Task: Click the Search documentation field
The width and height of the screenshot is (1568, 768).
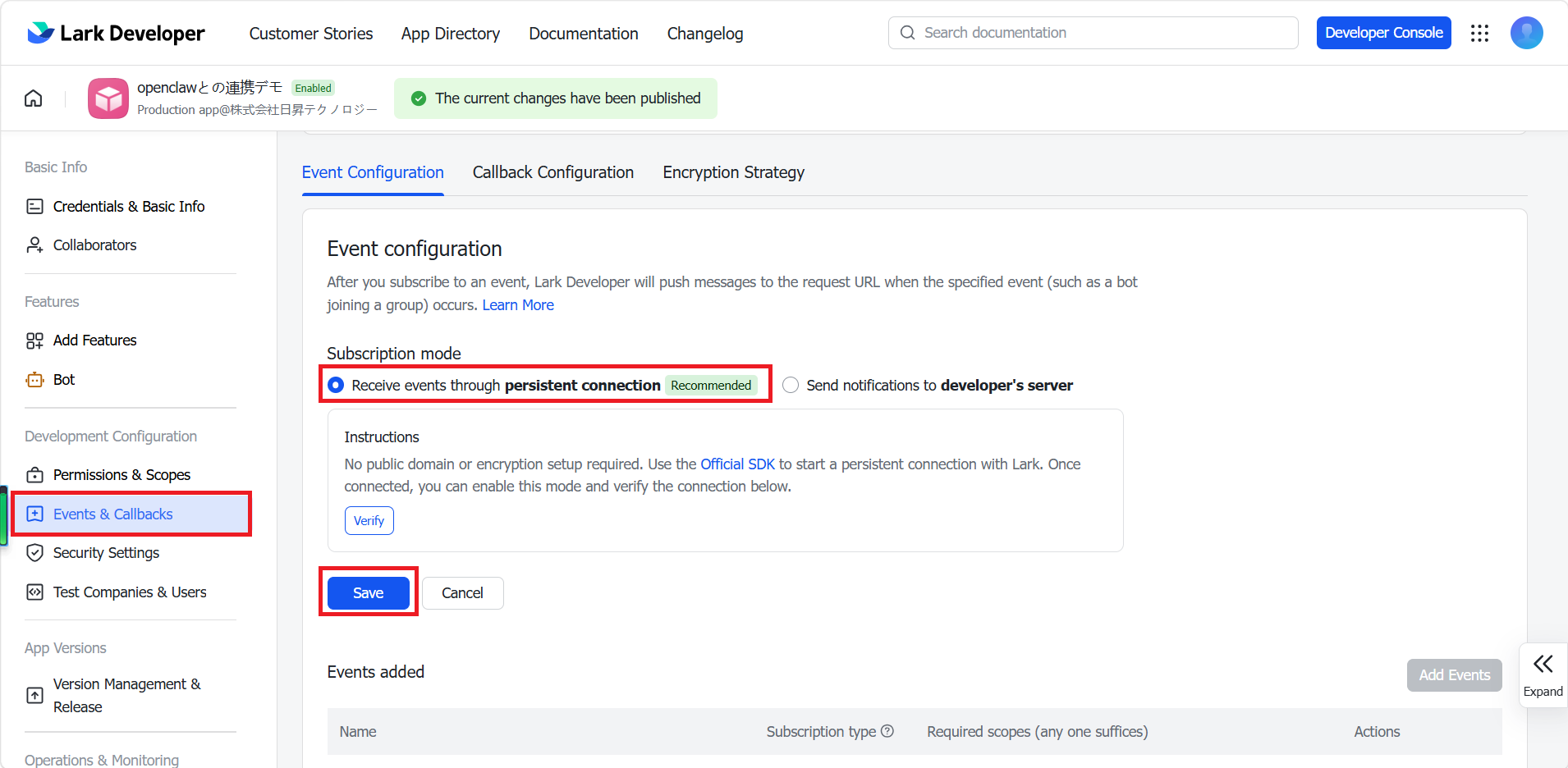Action: point(1093,33)
